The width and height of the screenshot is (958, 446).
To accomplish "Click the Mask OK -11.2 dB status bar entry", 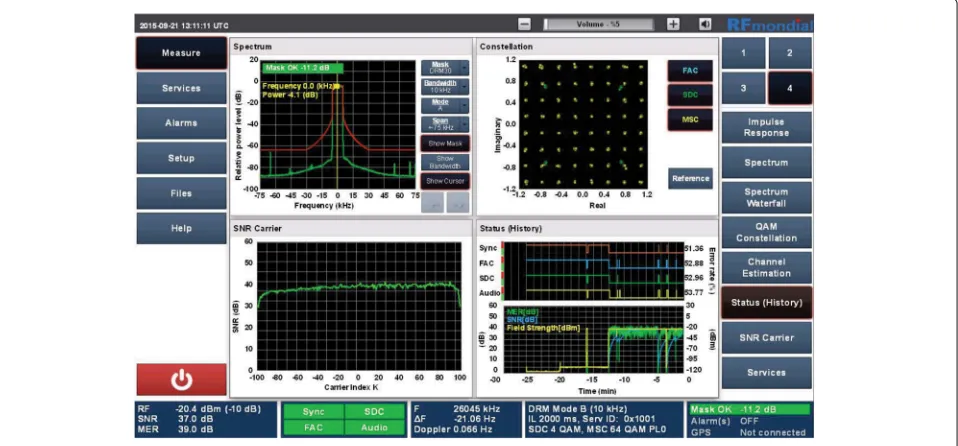I will pyautogui.click(x=749, y=409).
